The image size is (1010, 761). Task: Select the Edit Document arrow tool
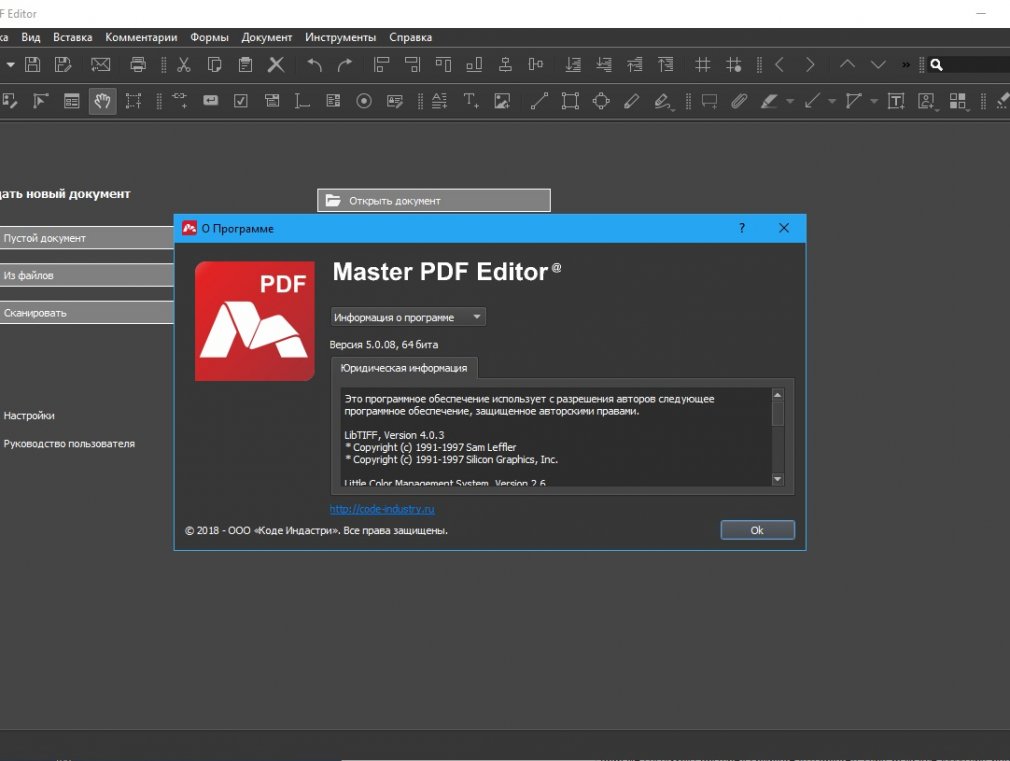tap(41, 101)
